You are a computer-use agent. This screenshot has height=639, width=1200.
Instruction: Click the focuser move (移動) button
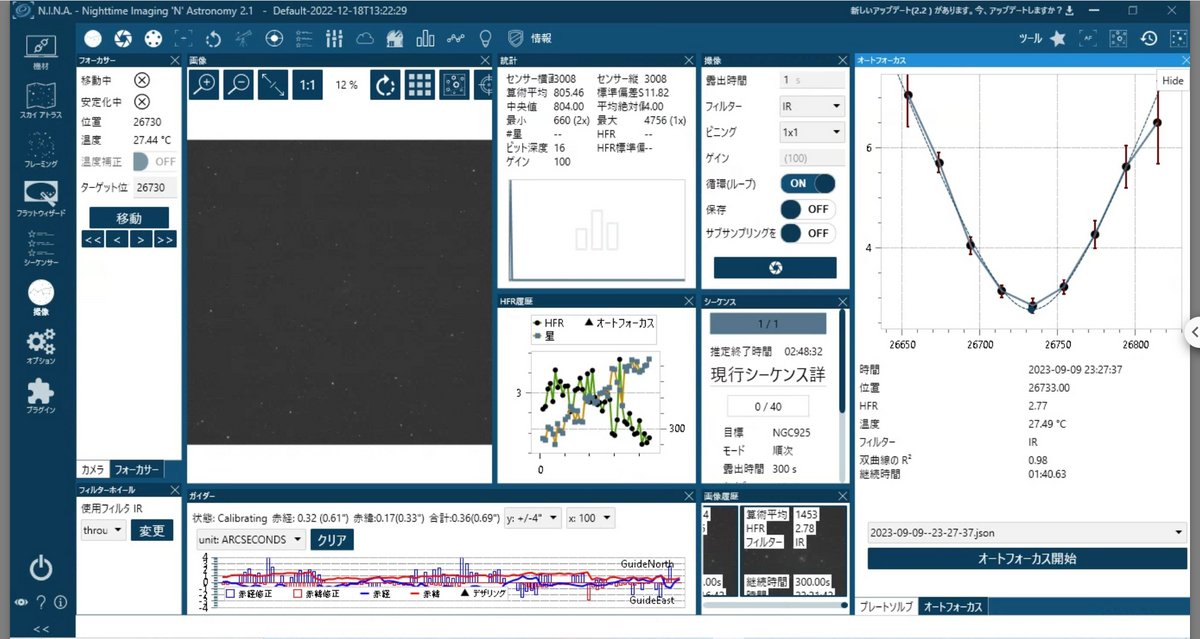(x=129, y=218)
